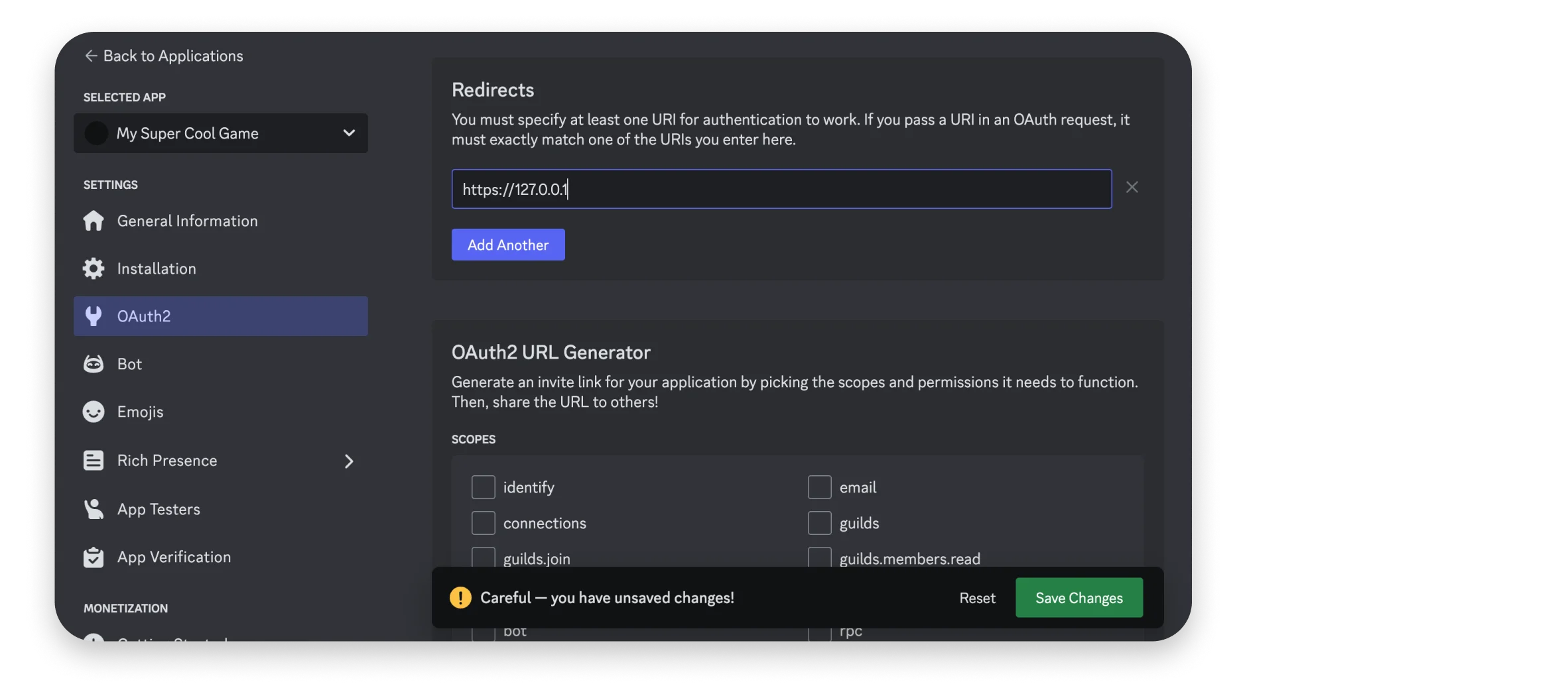Screen dimensions: 1568x694
Task: Click the OAuth2 URL Generator heading
Action: click(x=551, y=352)
